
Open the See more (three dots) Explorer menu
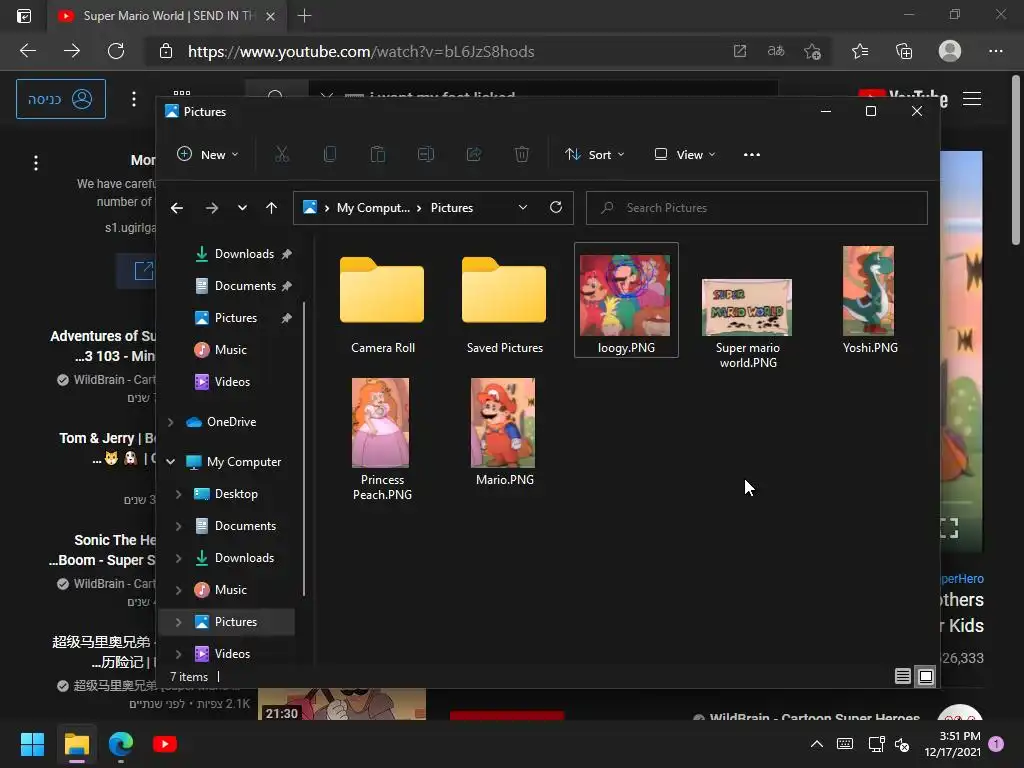click(752, 155)
